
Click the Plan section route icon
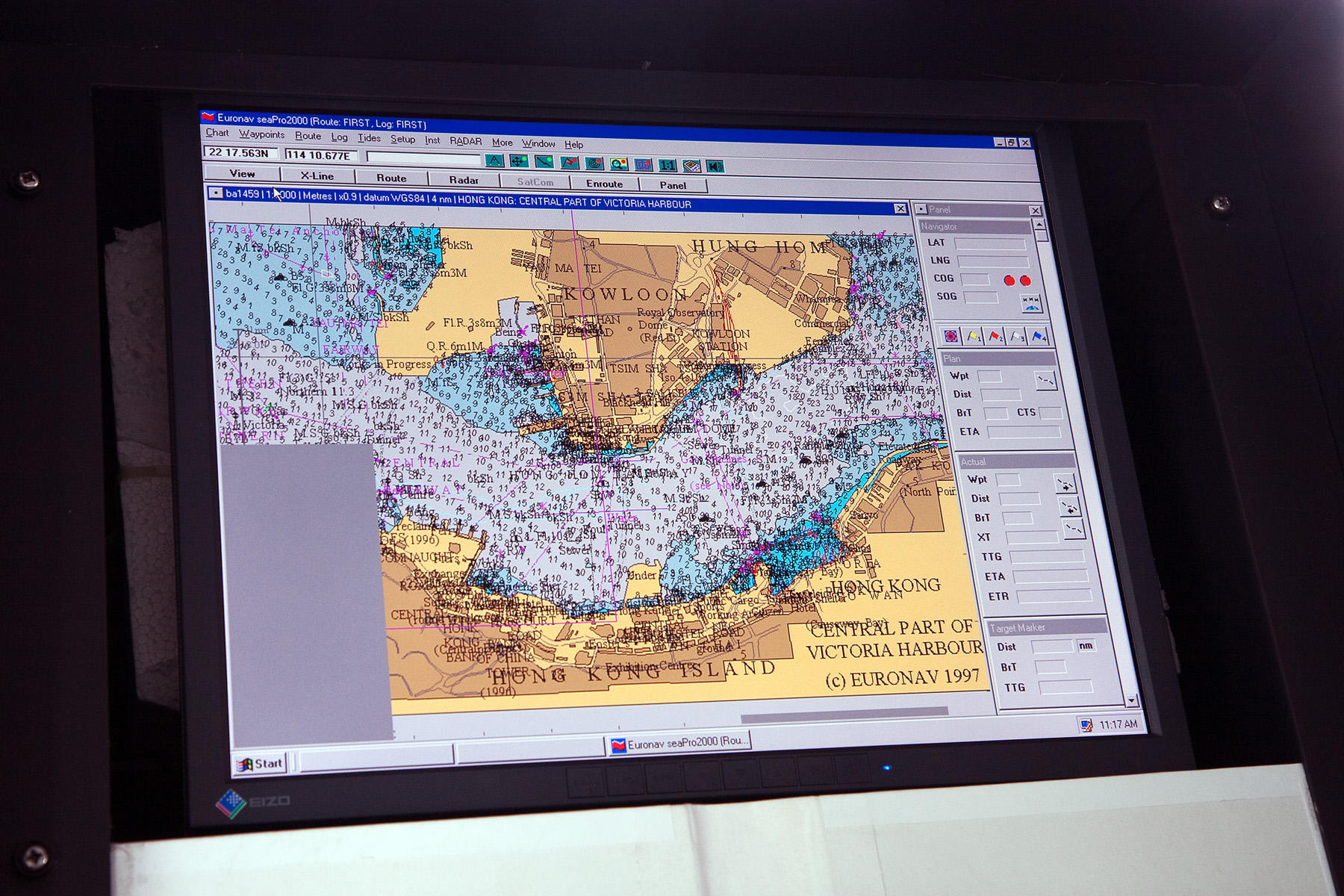[x=1046, y=381]
